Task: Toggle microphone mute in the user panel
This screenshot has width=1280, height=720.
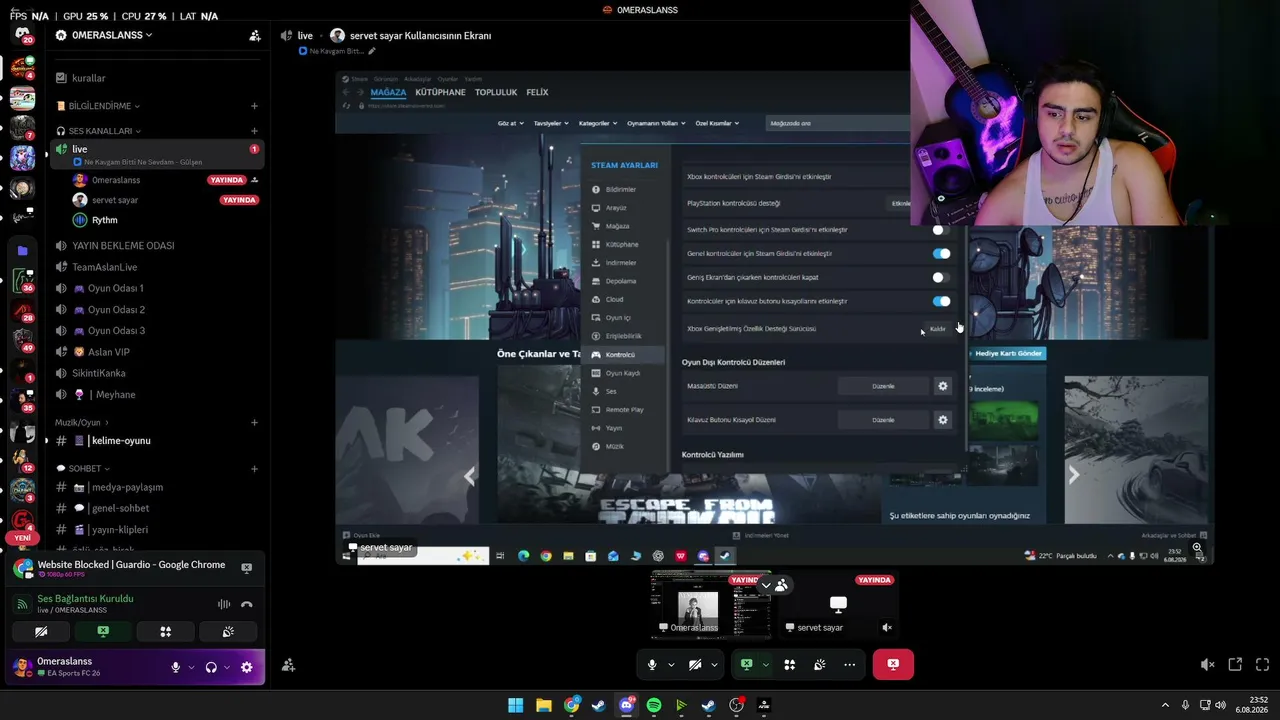Action: [176, 667]
